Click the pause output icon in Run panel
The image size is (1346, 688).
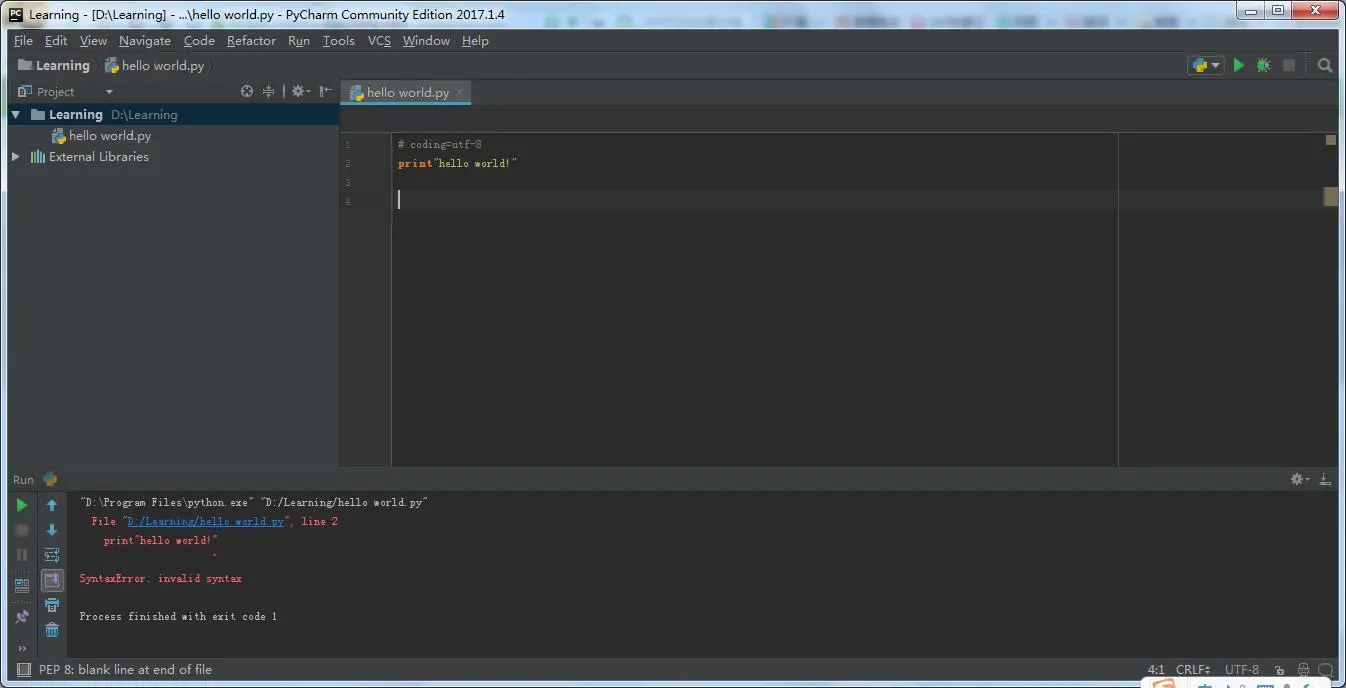(x=22, y=555)
